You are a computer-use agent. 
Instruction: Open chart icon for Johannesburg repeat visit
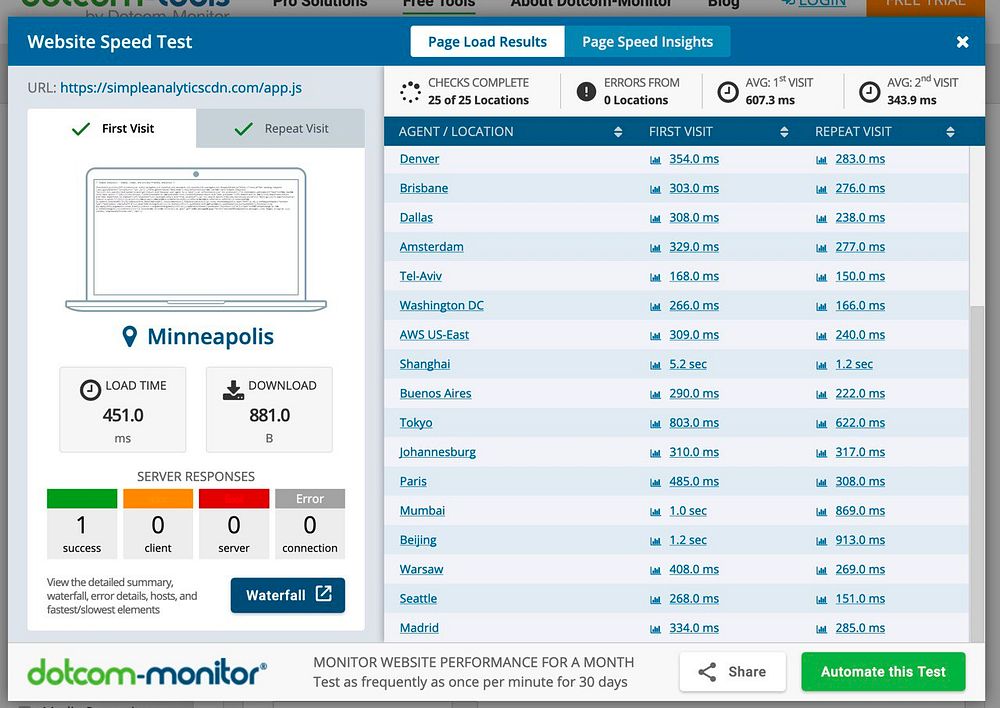click(x=821, y=454)
